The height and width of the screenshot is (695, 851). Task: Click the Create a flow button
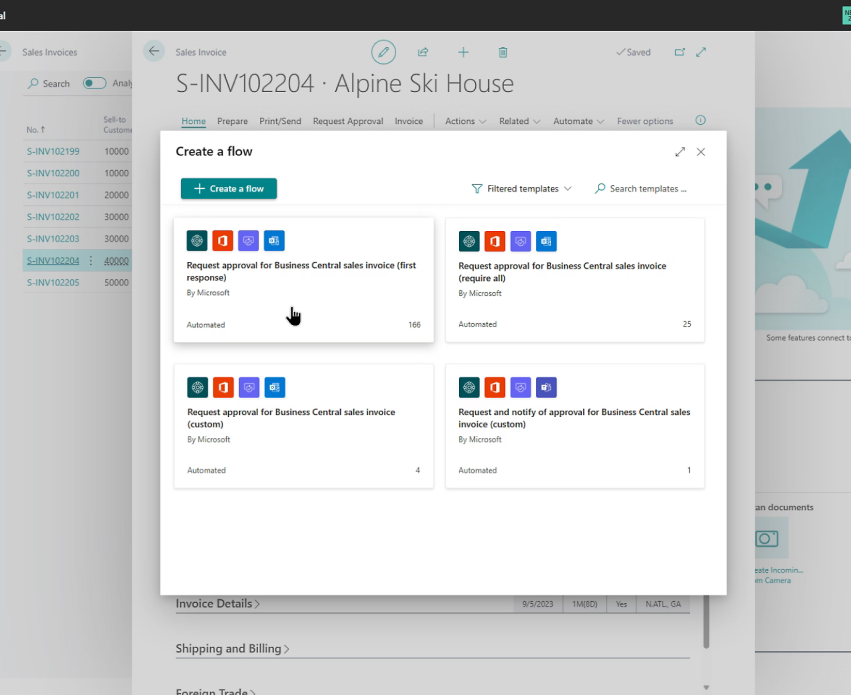pyautogui.click(x=228, y=188)
